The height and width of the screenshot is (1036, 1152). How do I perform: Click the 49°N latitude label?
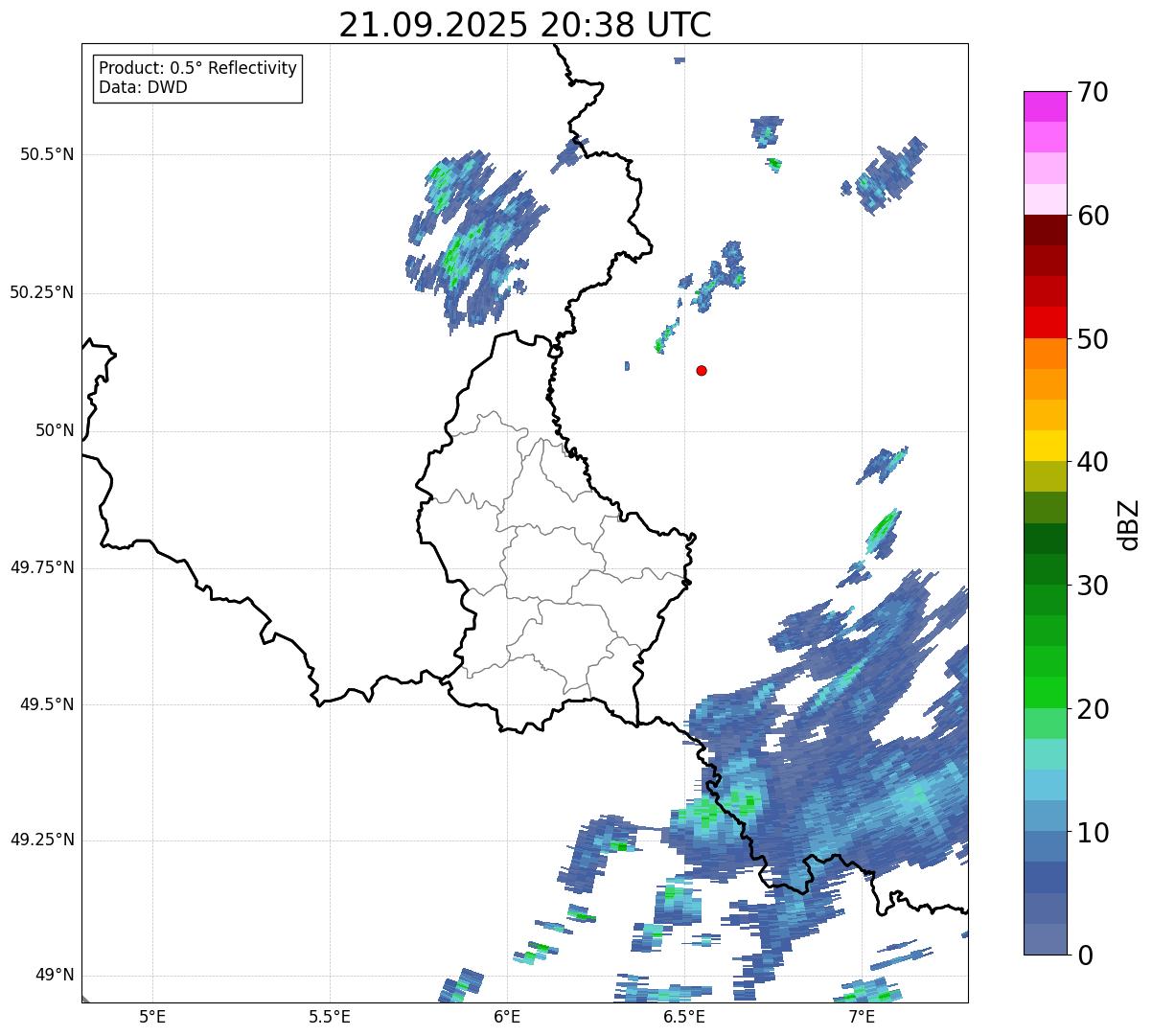pos(55,976)
